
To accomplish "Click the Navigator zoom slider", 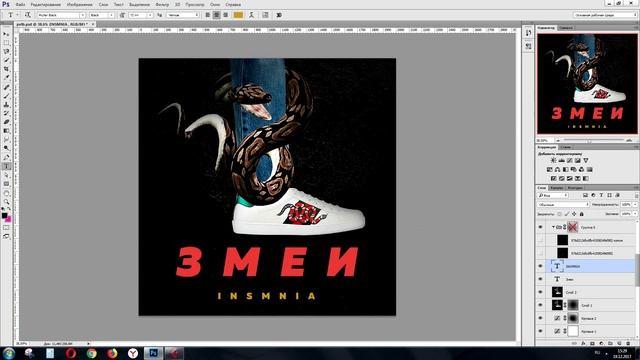I will tap(590, 140).
